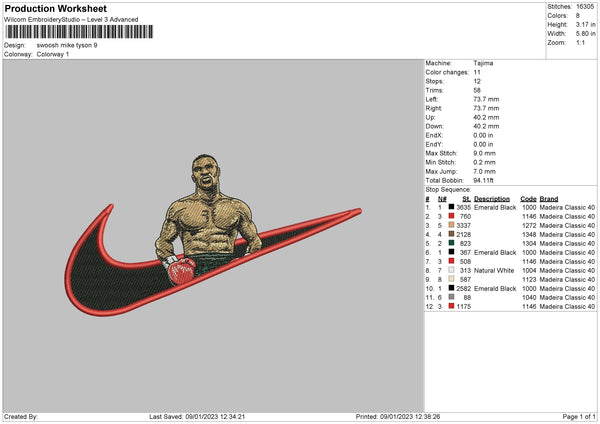Click the 'Stop Sequence:' heading
The height and width of the screenshot is (424, 600).
[448, 190]
